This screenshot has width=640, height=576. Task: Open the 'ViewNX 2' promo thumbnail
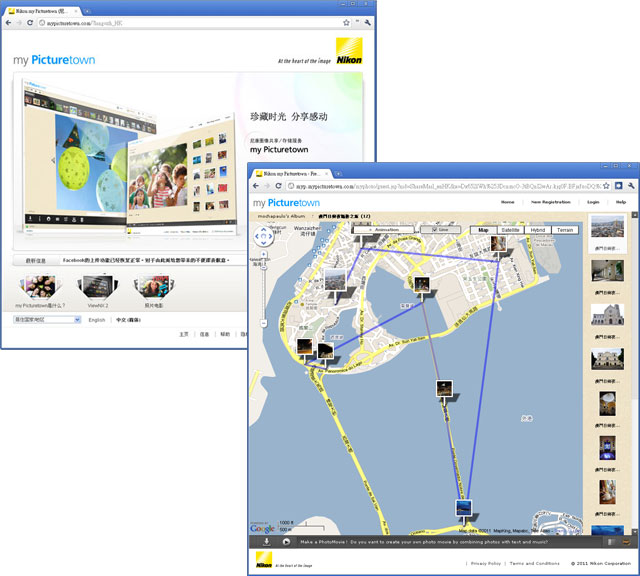tap(98, 287)
